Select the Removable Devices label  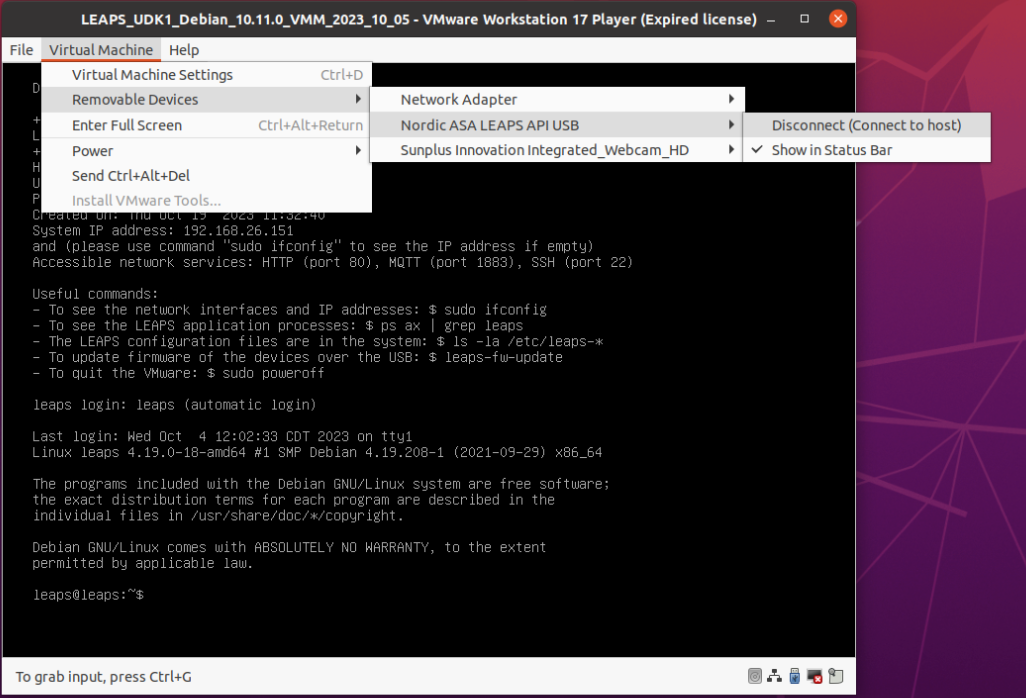135,99
